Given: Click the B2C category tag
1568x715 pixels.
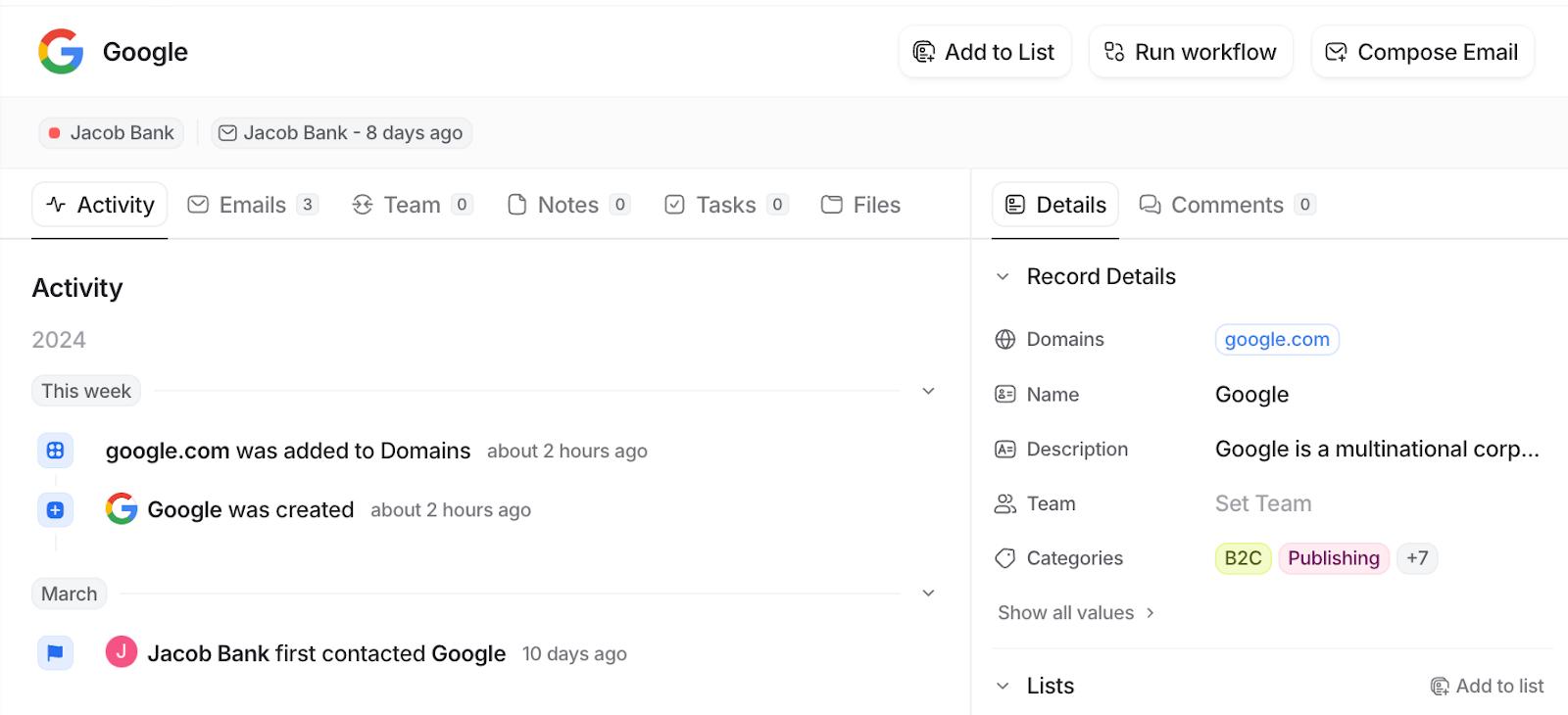Looking at the screenshot, I should point(1243,558).
